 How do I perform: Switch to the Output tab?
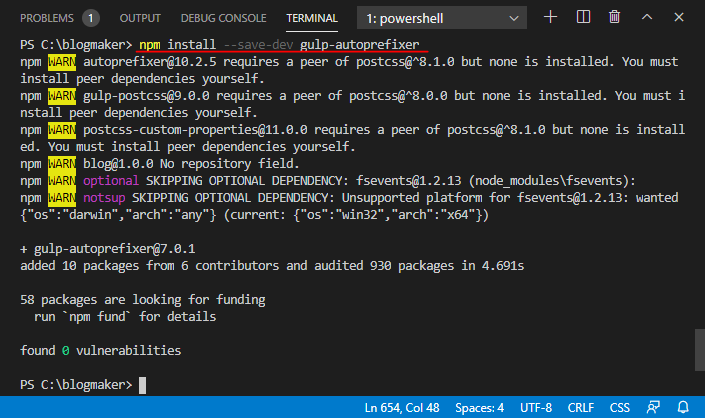(x=140, y=18)
